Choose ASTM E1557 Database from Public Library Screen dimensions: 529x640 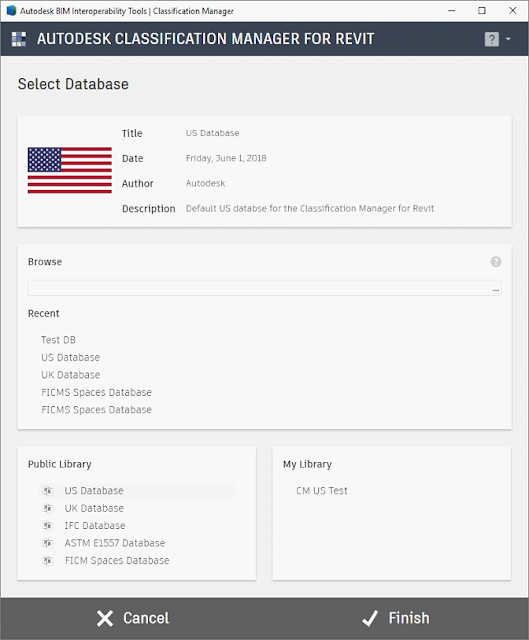pyautogui.click(x=115, y=543)
